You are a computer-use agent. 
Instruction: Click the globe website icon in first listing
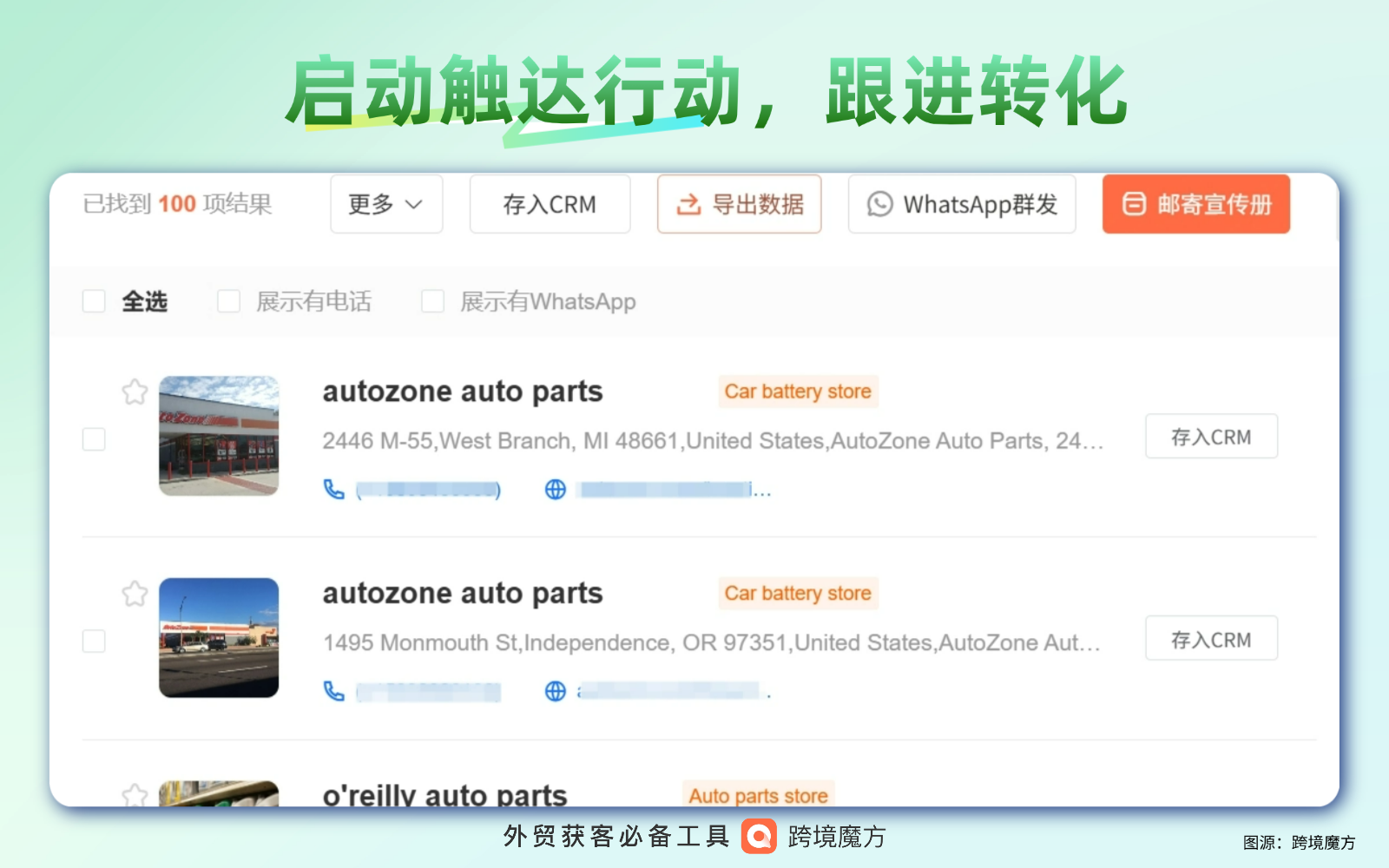tap(556, 490)
